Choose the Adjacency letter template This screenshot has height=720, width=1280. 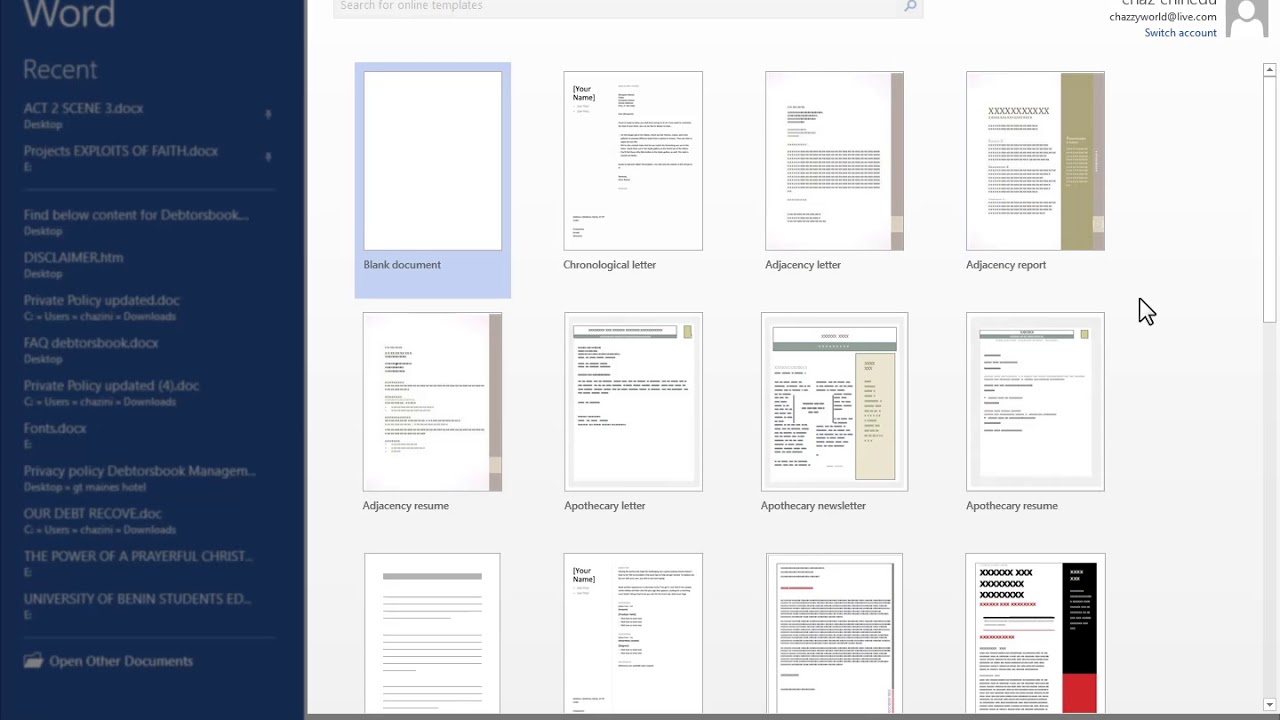coord(834,161)
